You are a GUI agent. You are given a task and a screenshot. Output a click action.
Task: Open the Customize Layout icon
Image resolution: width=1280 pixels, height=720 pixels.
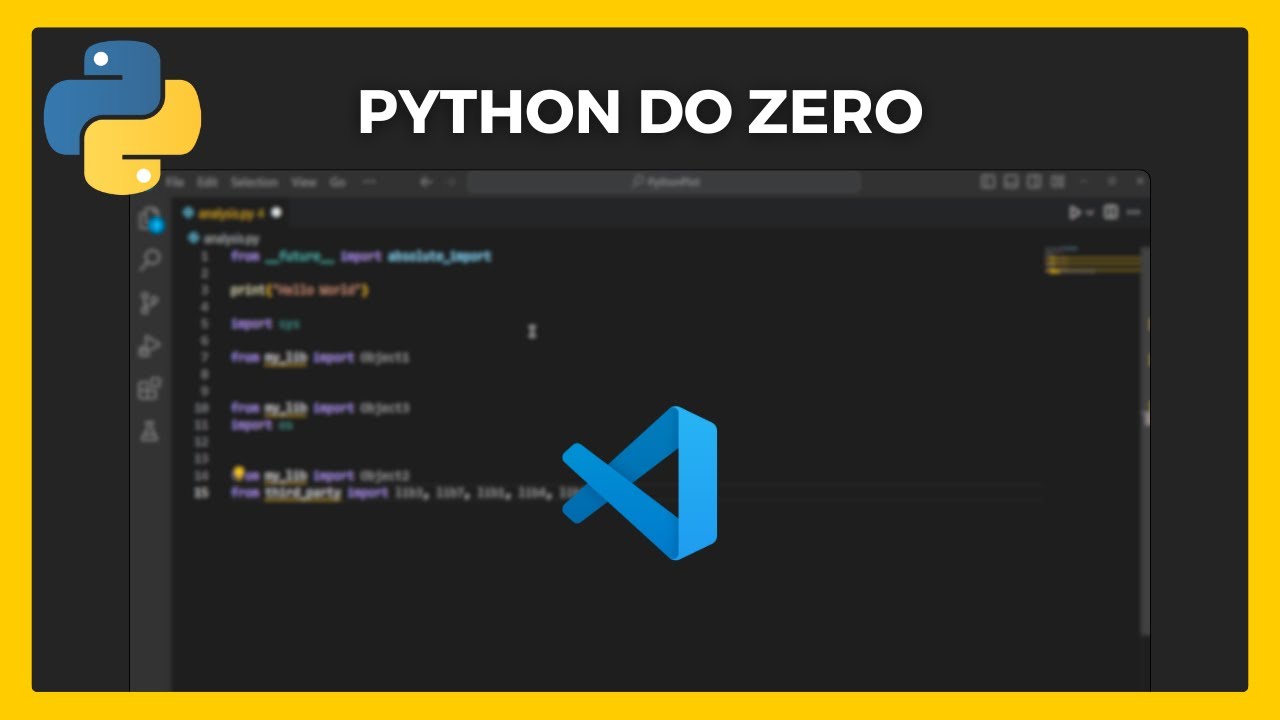pos(1058,182)
